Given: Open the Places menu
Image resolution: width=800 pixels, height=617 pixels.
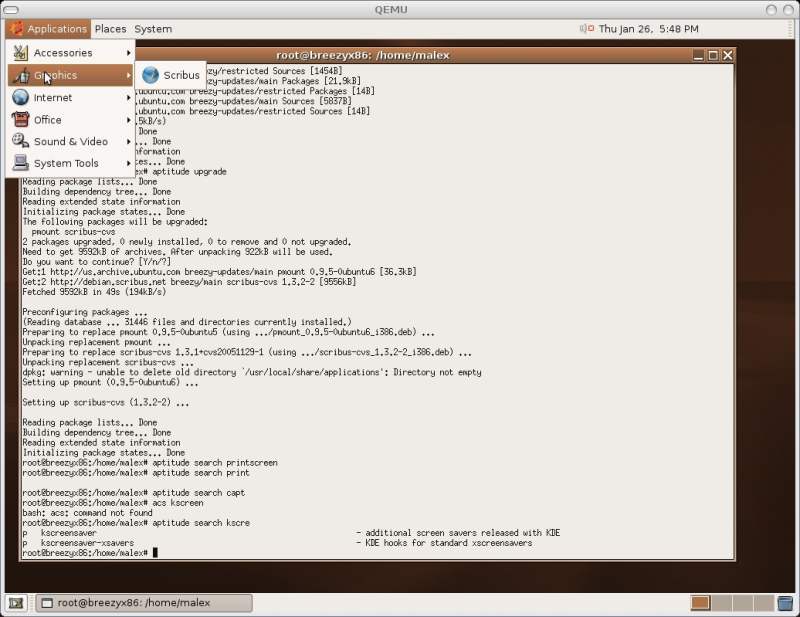Looking at the screenshot, I should tap(110, 29).
